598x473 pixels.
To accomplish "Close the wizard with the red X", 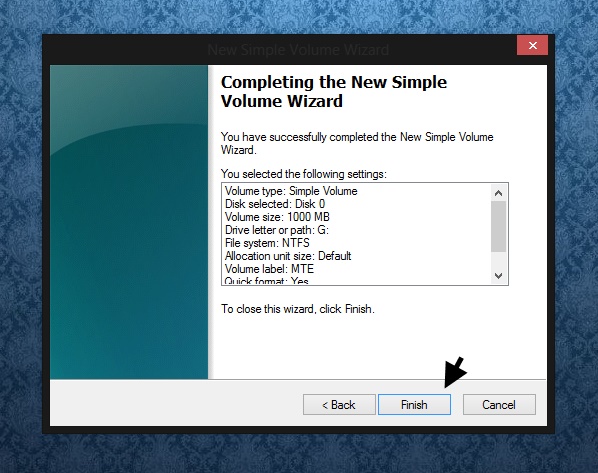I will tap(532, 45).
